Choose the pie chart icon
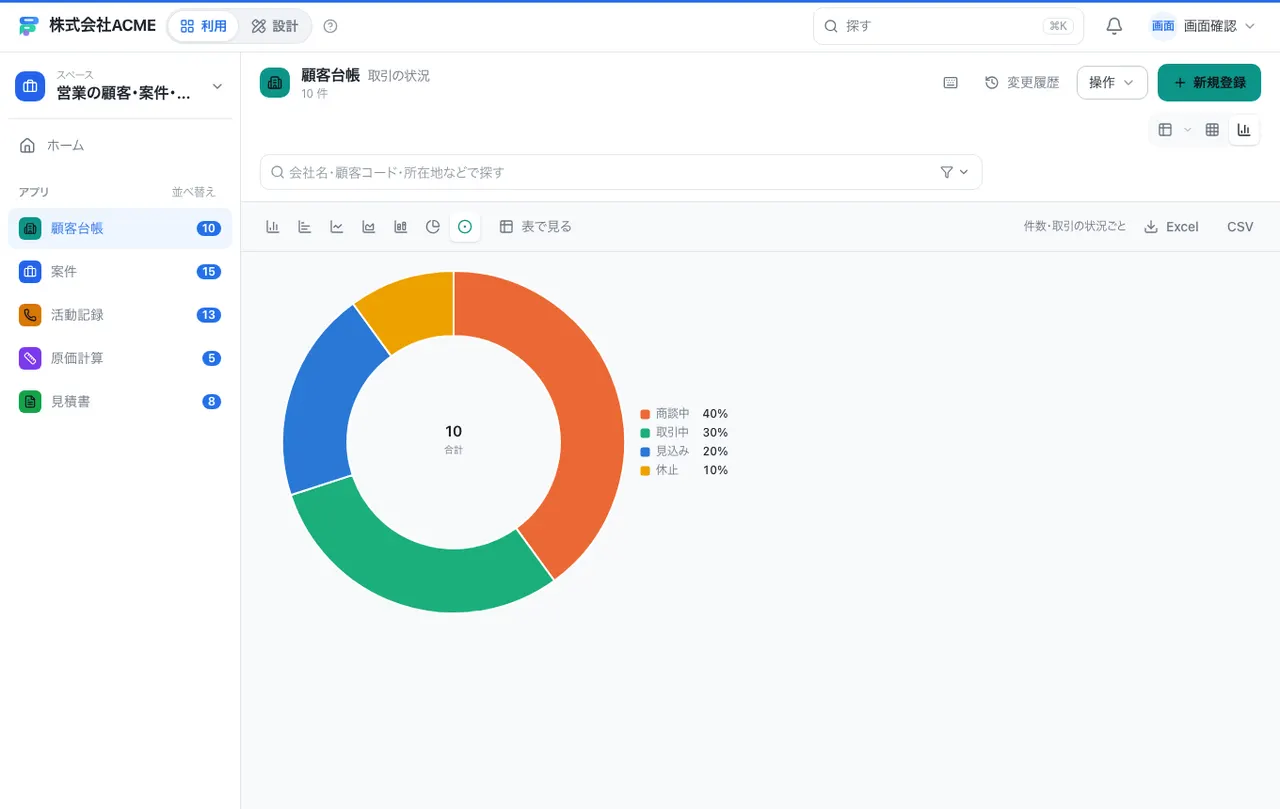The width and height of the screenshot is (1280, 809). [432, 227]
